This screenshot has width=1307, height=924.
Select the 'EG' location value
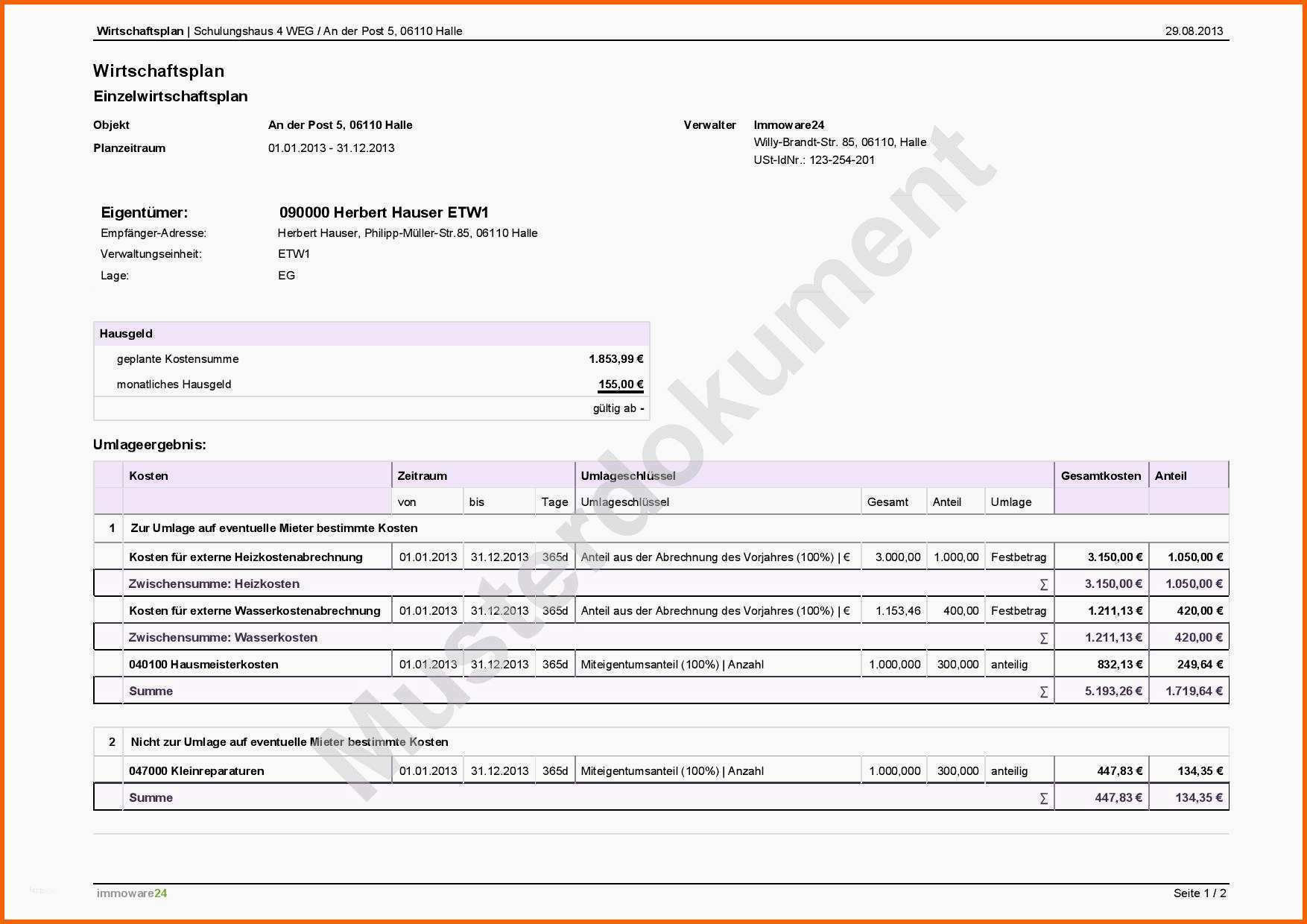[287, 276]
